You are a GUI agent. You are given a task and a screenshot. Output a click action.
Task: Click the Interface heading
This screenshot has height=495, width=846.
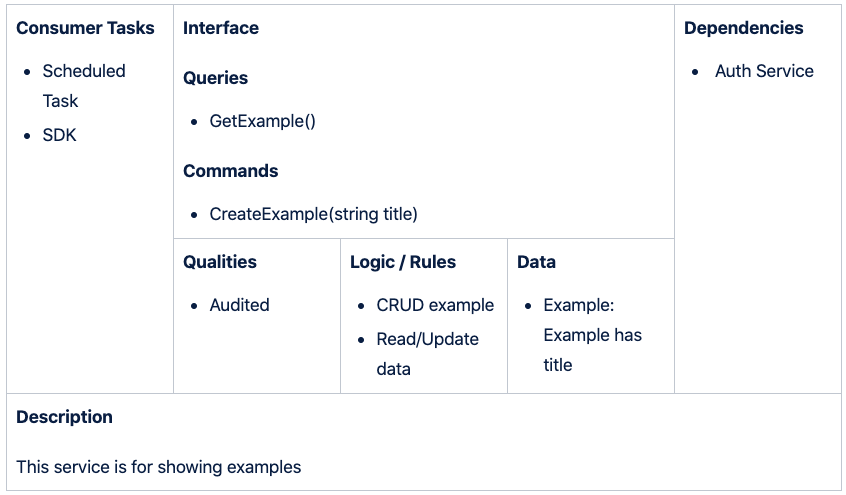(x=220, y=28)
